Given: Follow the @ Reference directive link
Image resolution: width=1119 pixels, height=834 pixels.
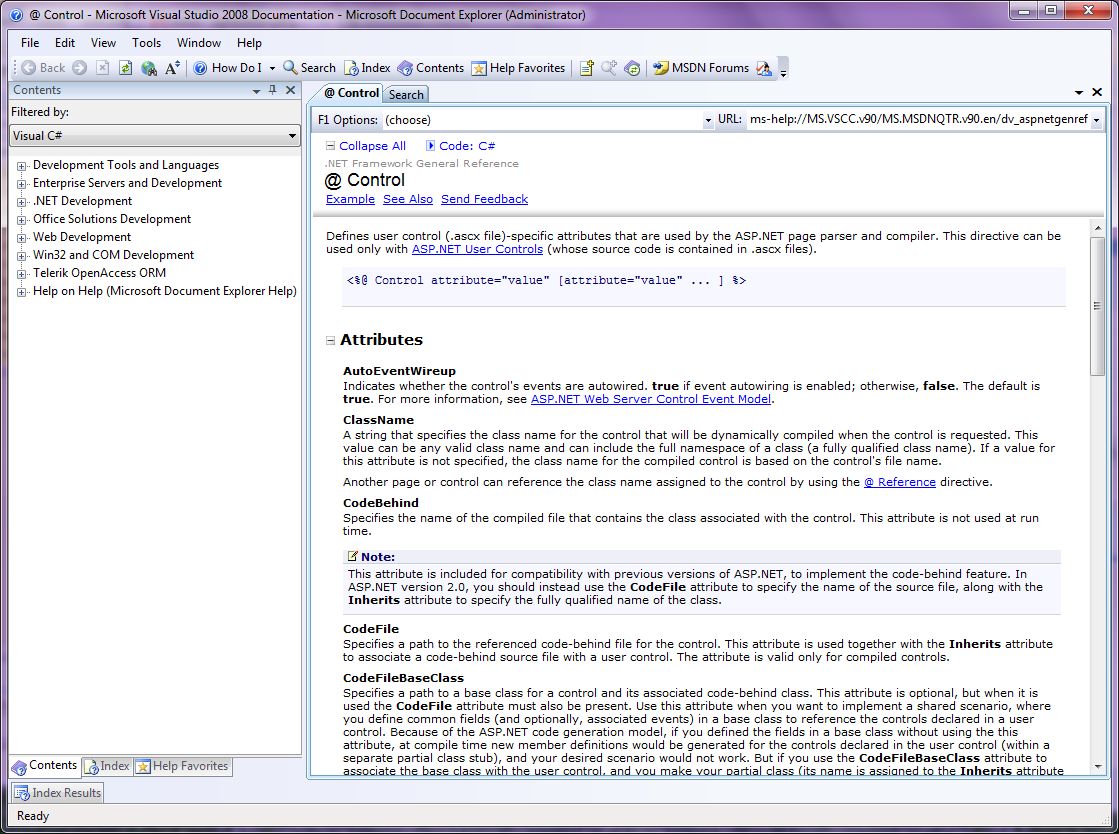Looking at the screenshot, I should 900,482.
